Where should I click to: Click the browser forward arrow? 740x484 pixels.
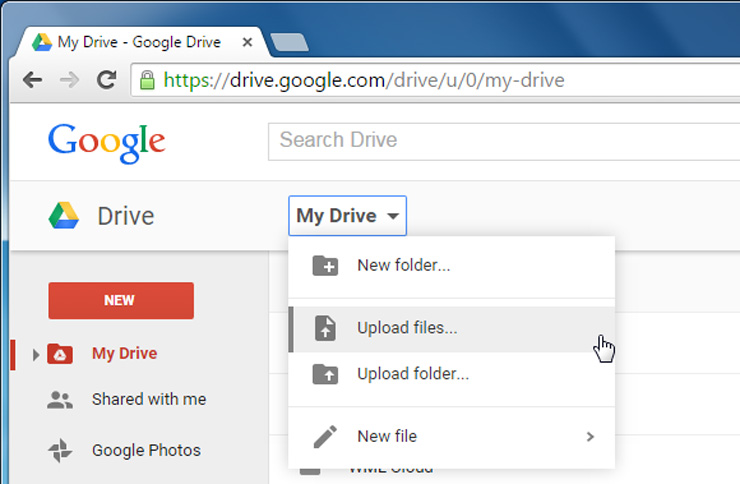point(69,80)
